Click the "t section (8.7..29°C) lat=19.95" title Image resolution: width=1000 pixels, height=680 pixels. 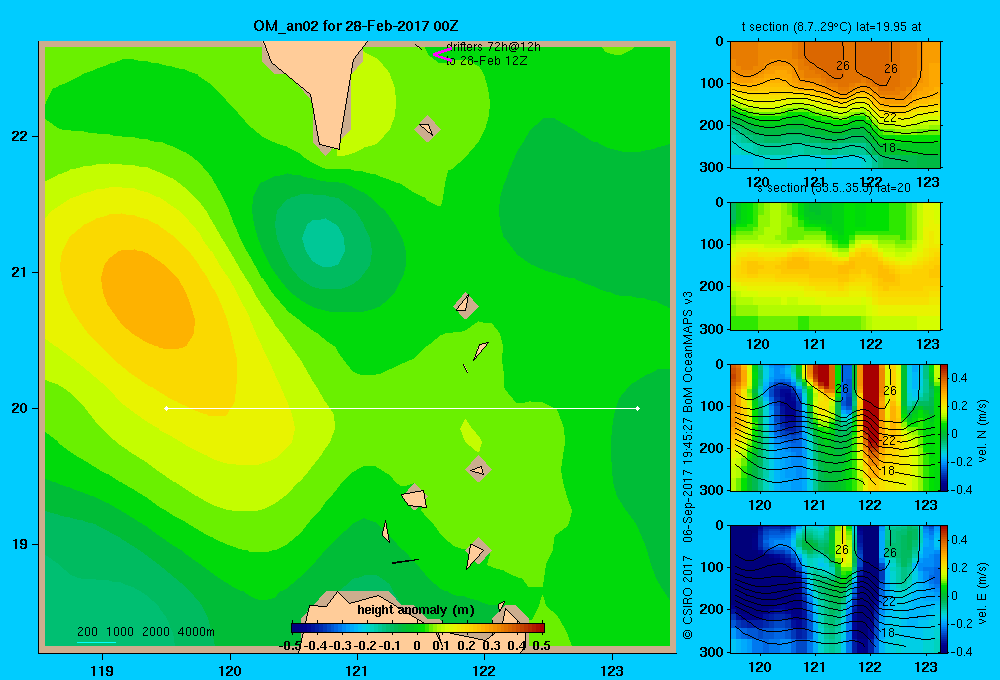pos(832,27)
